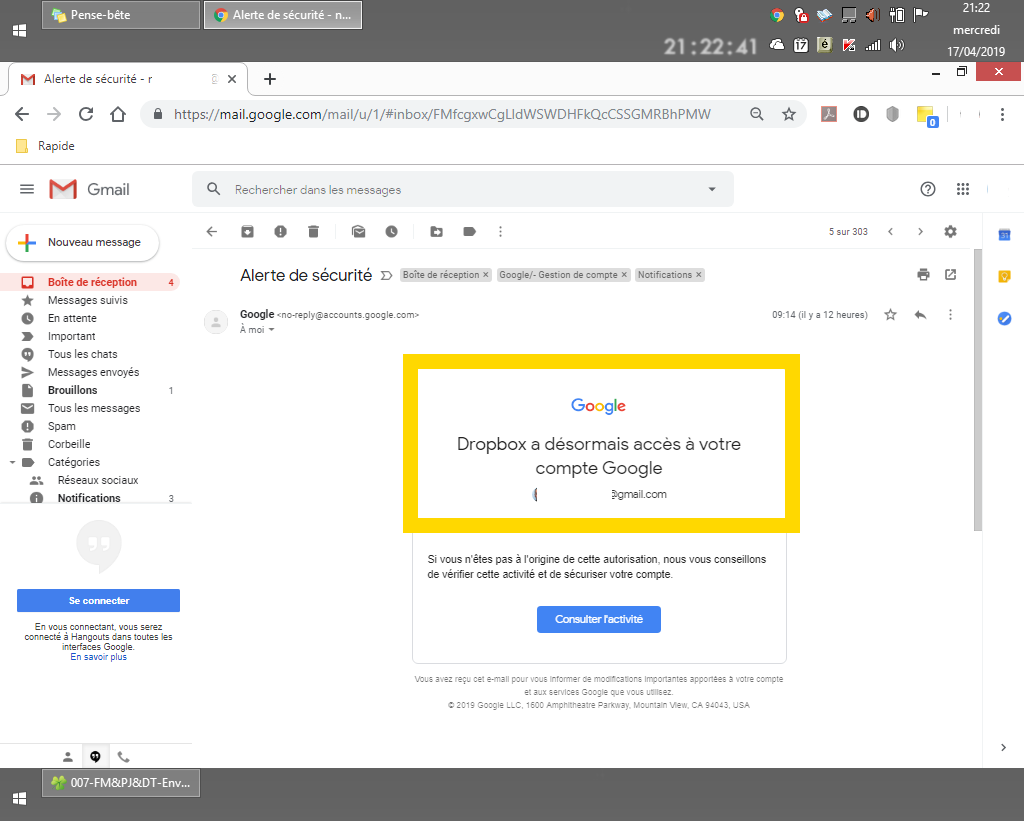Show recipient details dropdown next to À moi
Image resolution: width=1024 pixels, height=821 pixels.
(x=272, y=330)
